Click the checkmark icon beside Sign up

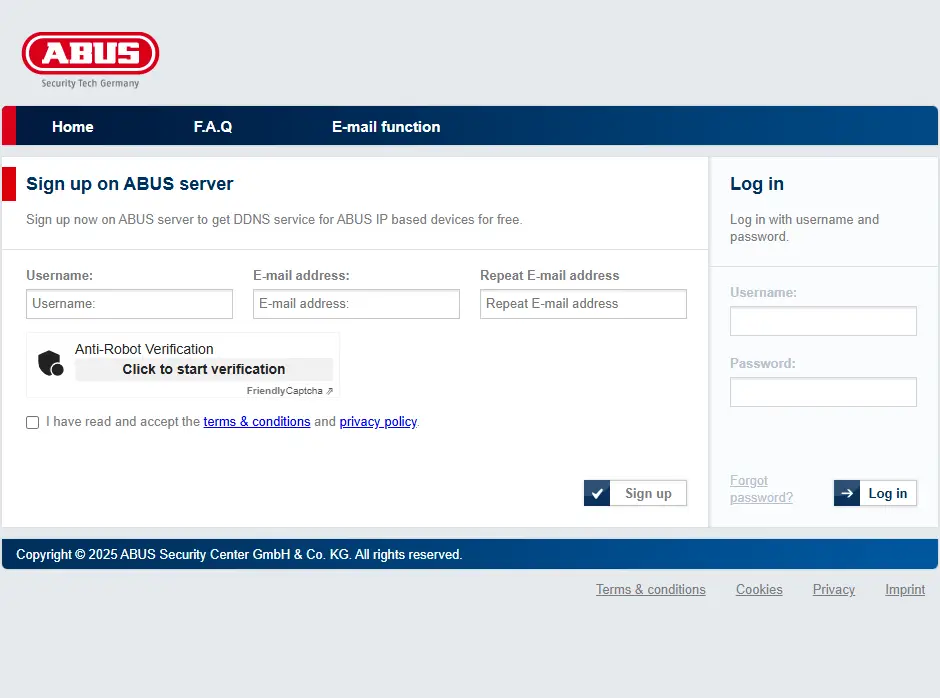[x=597, y=494]
